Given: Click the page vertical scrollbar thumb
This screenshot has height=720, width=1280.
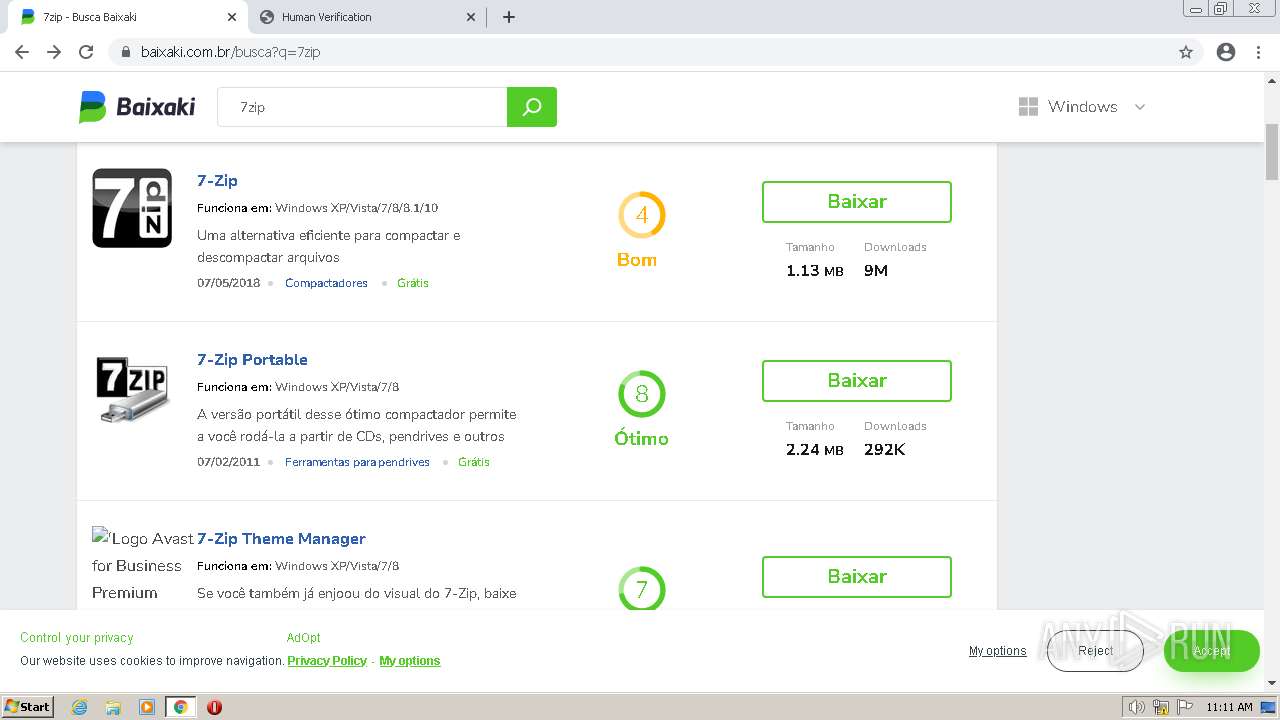Looking at the screenshot, I should 1272,152.
